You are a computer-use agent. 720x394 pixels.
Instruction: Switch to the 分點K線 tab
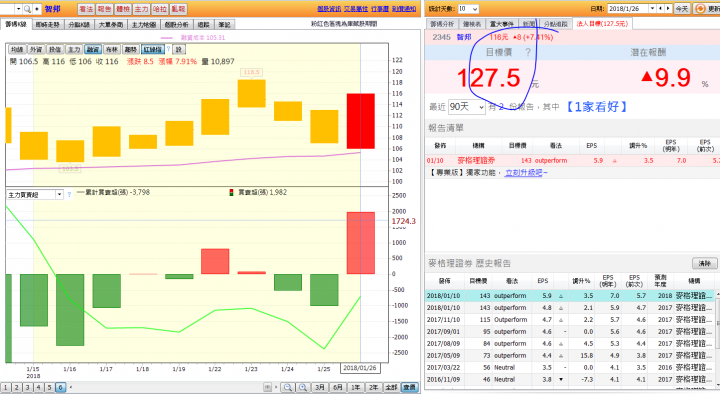(79, 25)
